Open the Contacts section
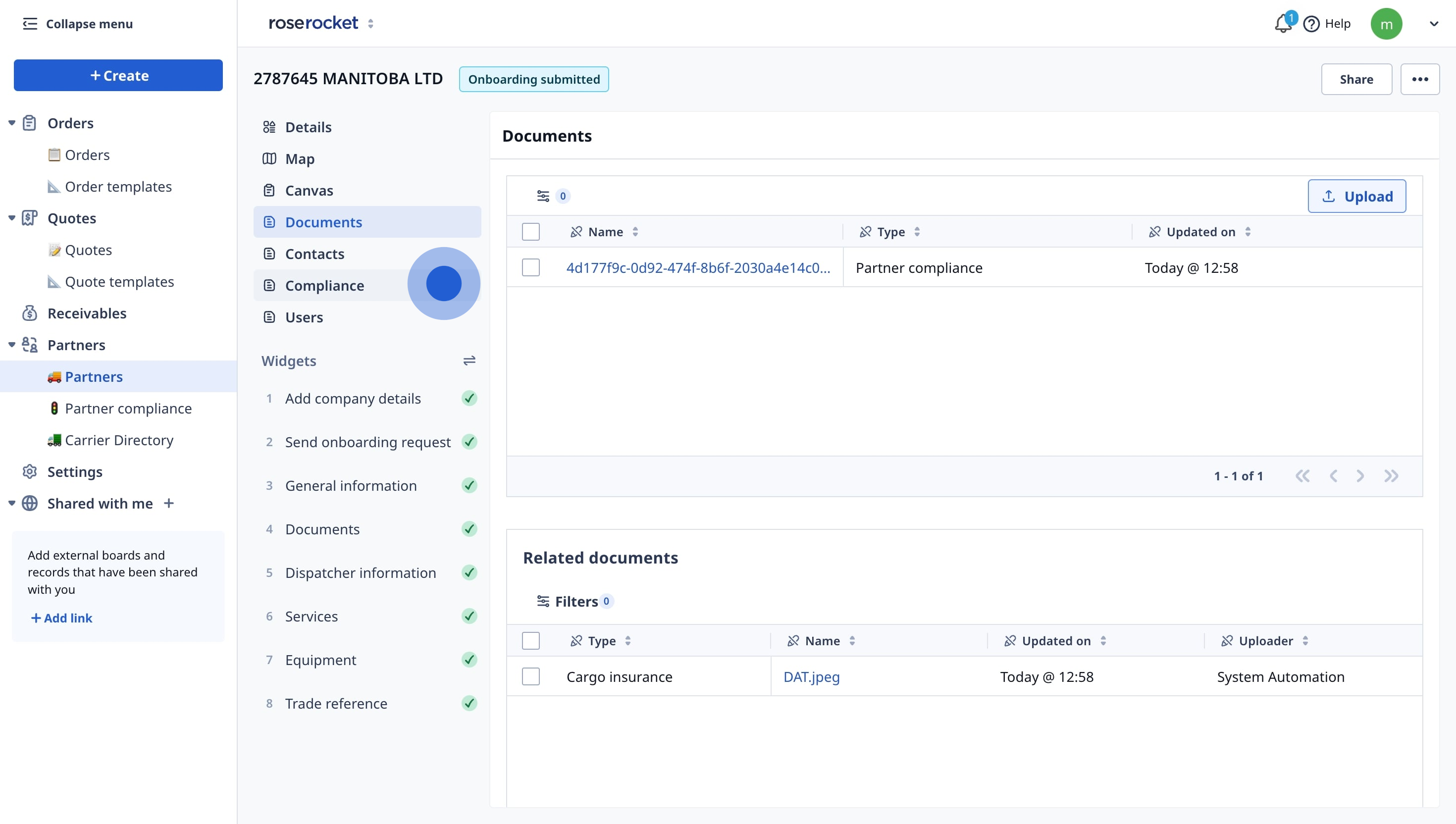The height and width of the screenshot is (824, 1456). click(314, 254)
